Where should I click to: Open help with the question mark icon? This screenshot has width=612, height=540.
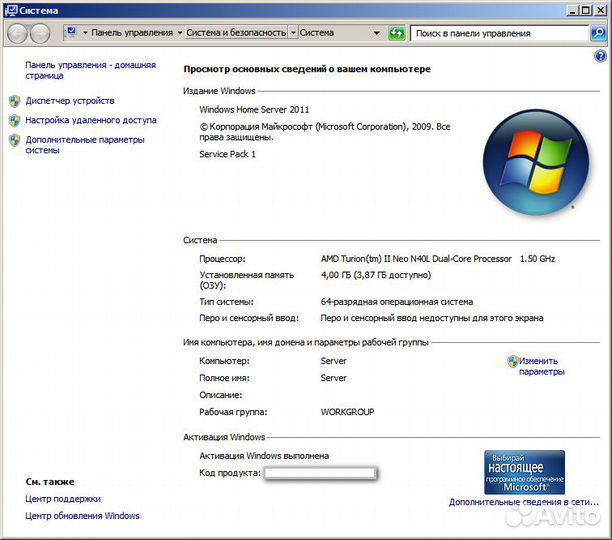[x=600, y=57]
